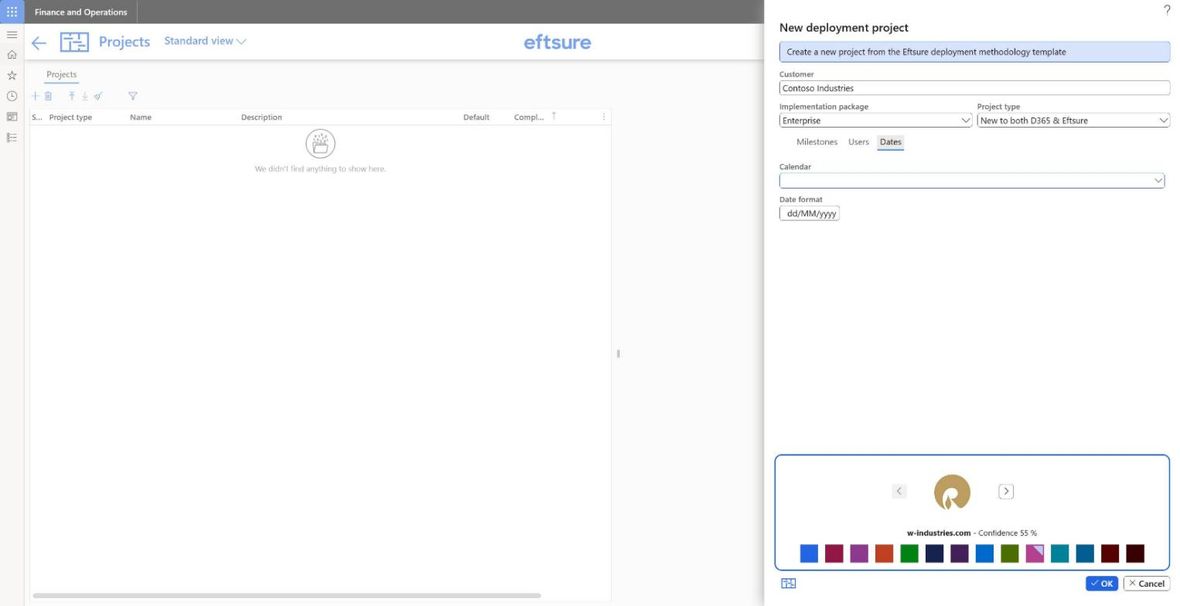Pick the orange color swatch
This screenshot has width=1180, height=606.
point(884,554)
